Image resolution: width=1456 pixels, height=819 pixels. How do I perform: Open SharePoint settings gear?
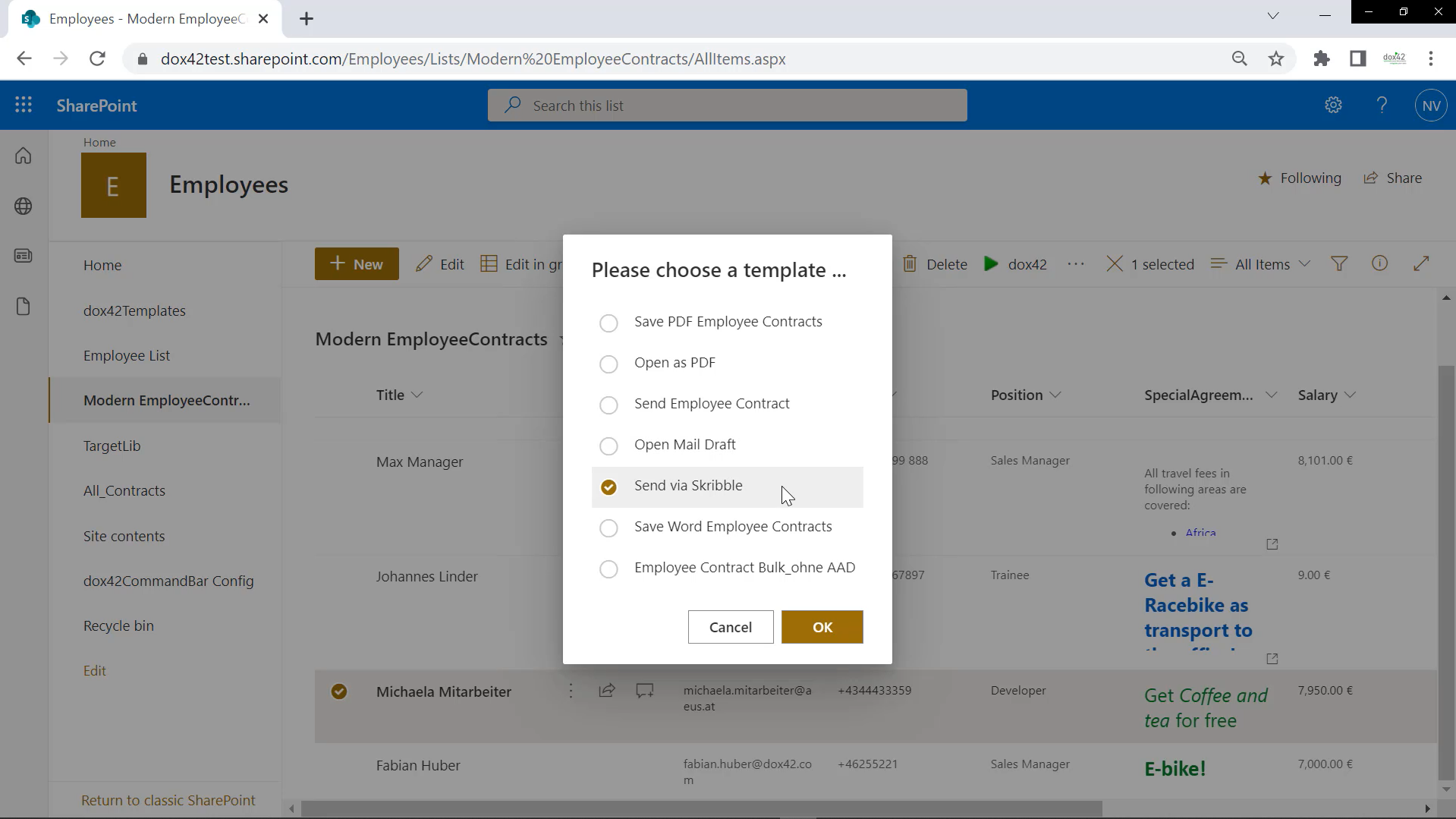pyautogui.click(x=1333, y=106)
